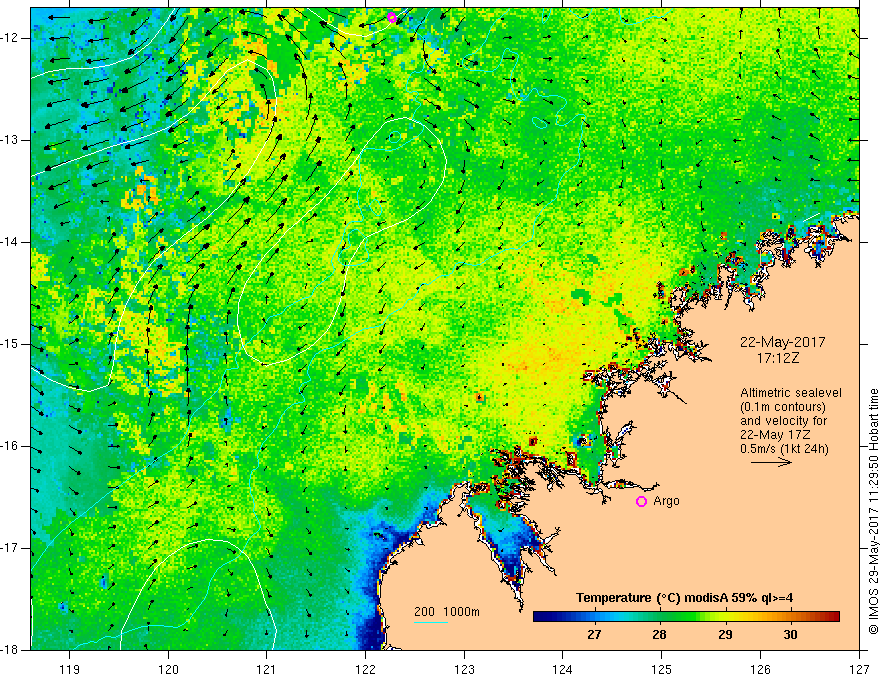Click the 27 label on temperature scale
The width and height of the screenshot is (880, 680).
594,635
